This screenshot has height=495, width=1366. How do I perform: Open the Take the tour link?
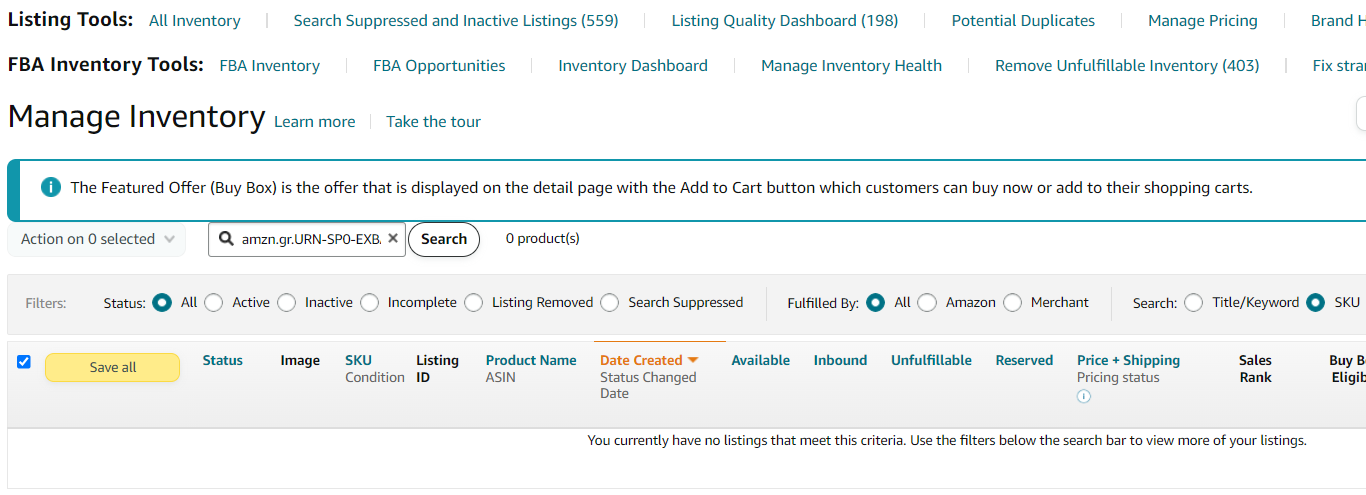(x=433, y=122)
